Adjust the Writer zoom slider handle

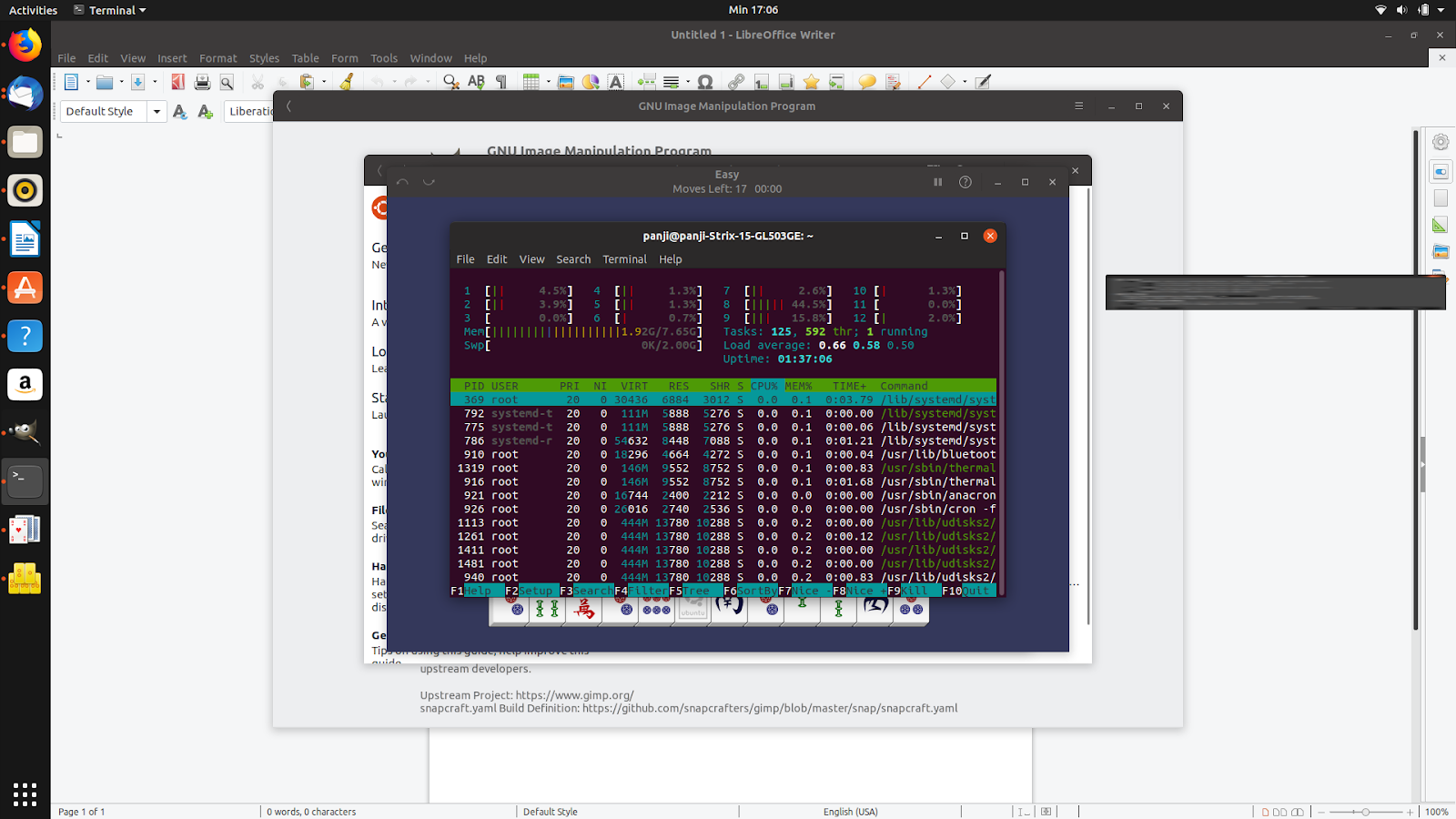1365,812
